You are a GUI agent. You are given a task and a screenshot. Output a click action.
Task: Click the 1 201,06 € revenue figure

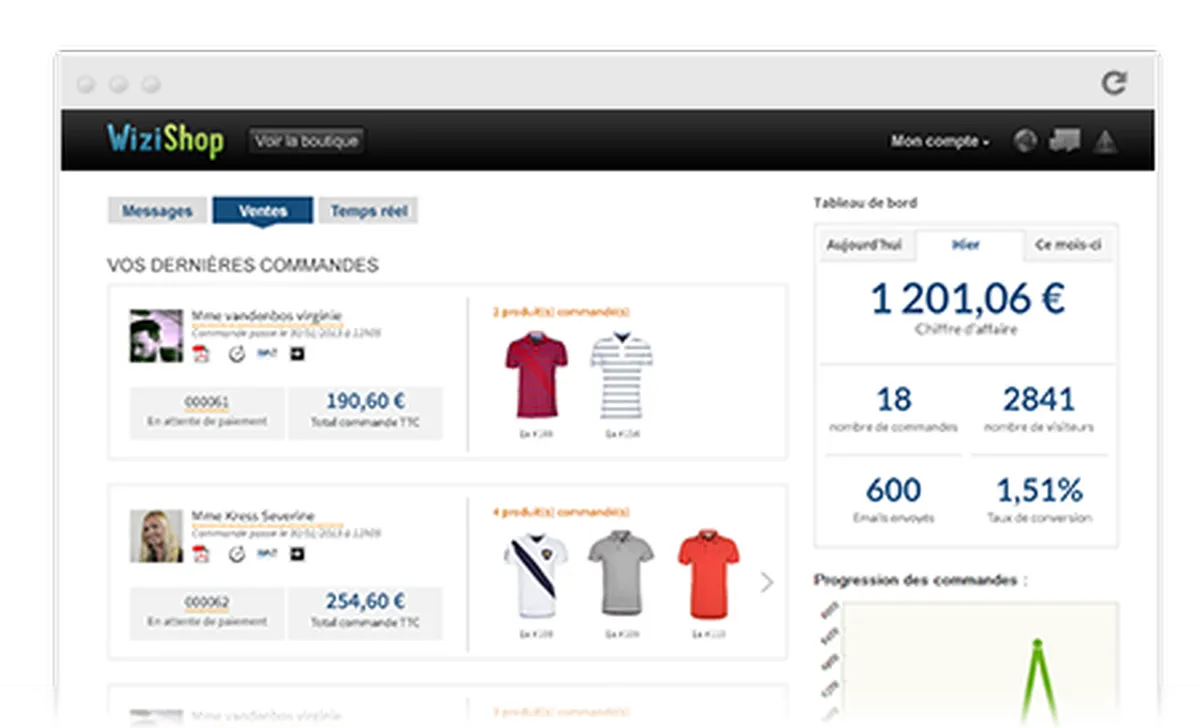click(967, 299)
